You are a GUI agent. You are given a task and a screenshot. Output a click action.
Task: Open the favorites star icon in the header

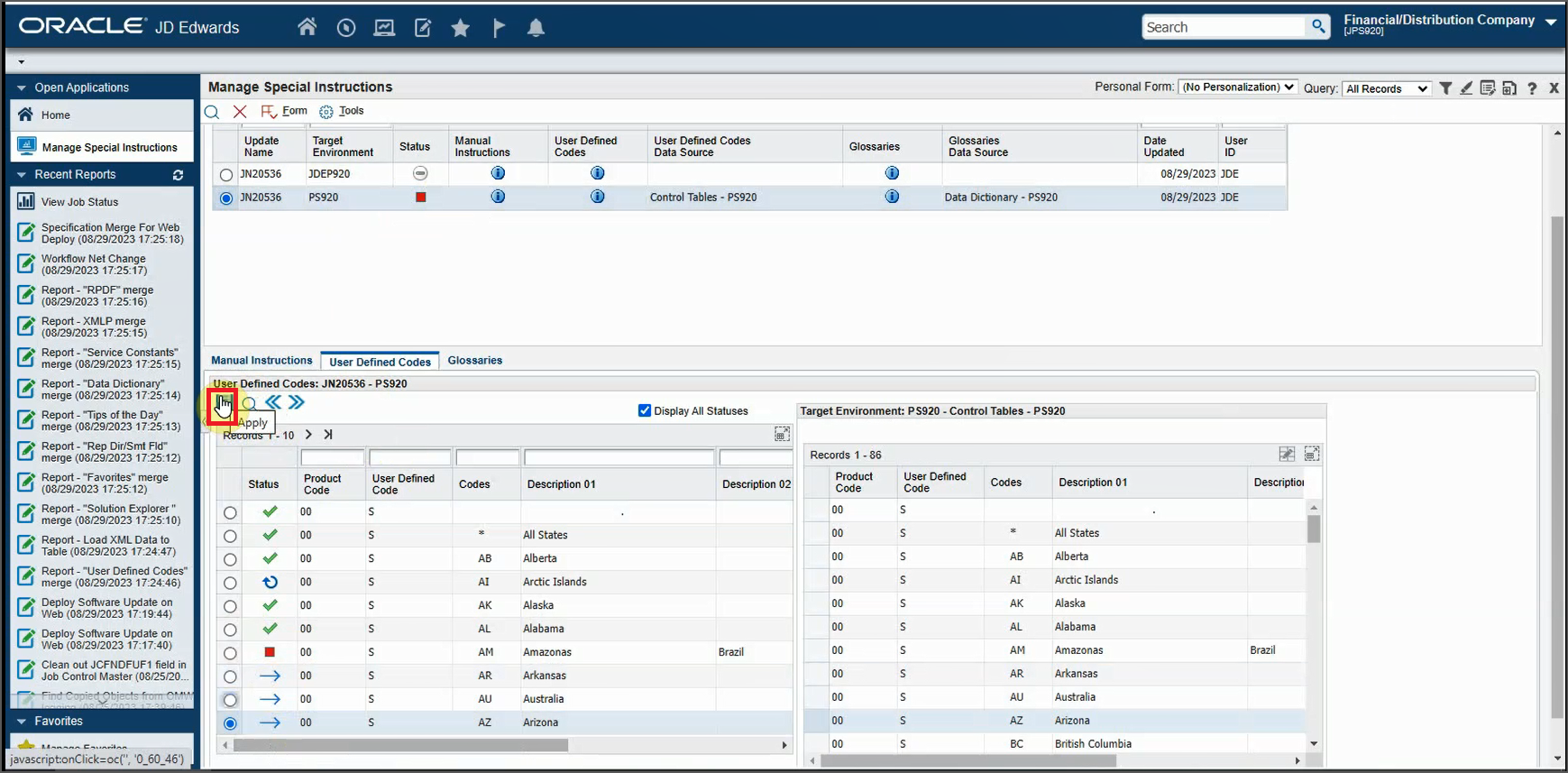pyautogui.click(x=461, y=28)
